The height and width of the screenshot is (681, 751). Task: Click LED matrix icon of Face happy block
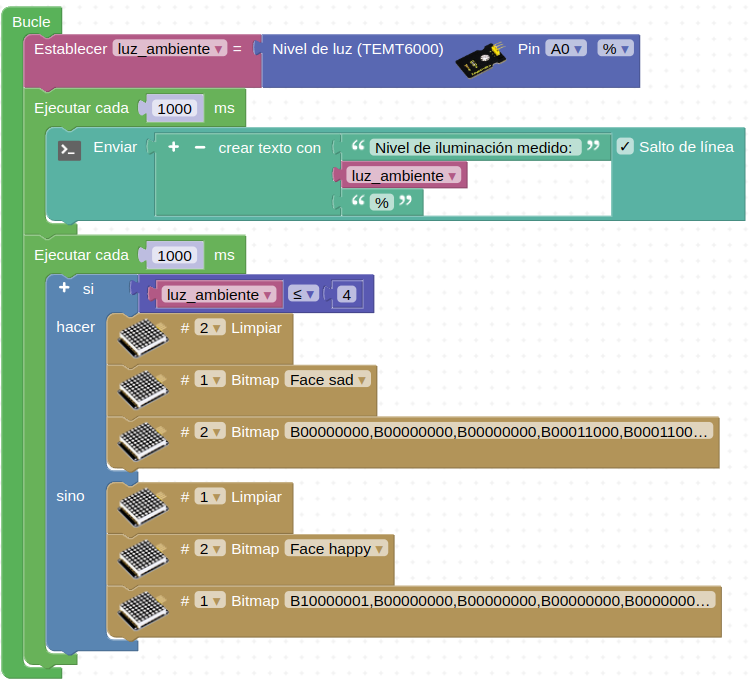142,560
